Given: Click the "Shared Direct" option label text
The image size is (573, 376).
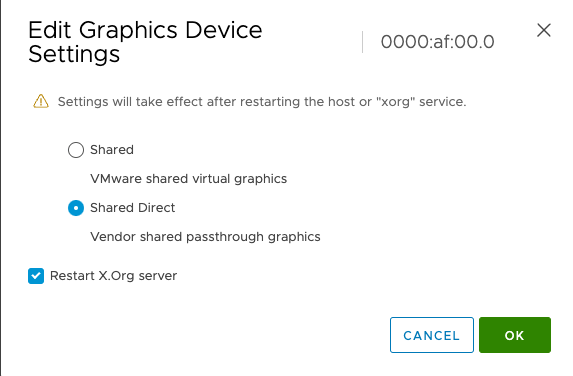Looking at the screenshot, I should pyautogui.click(x=133, y=208).
